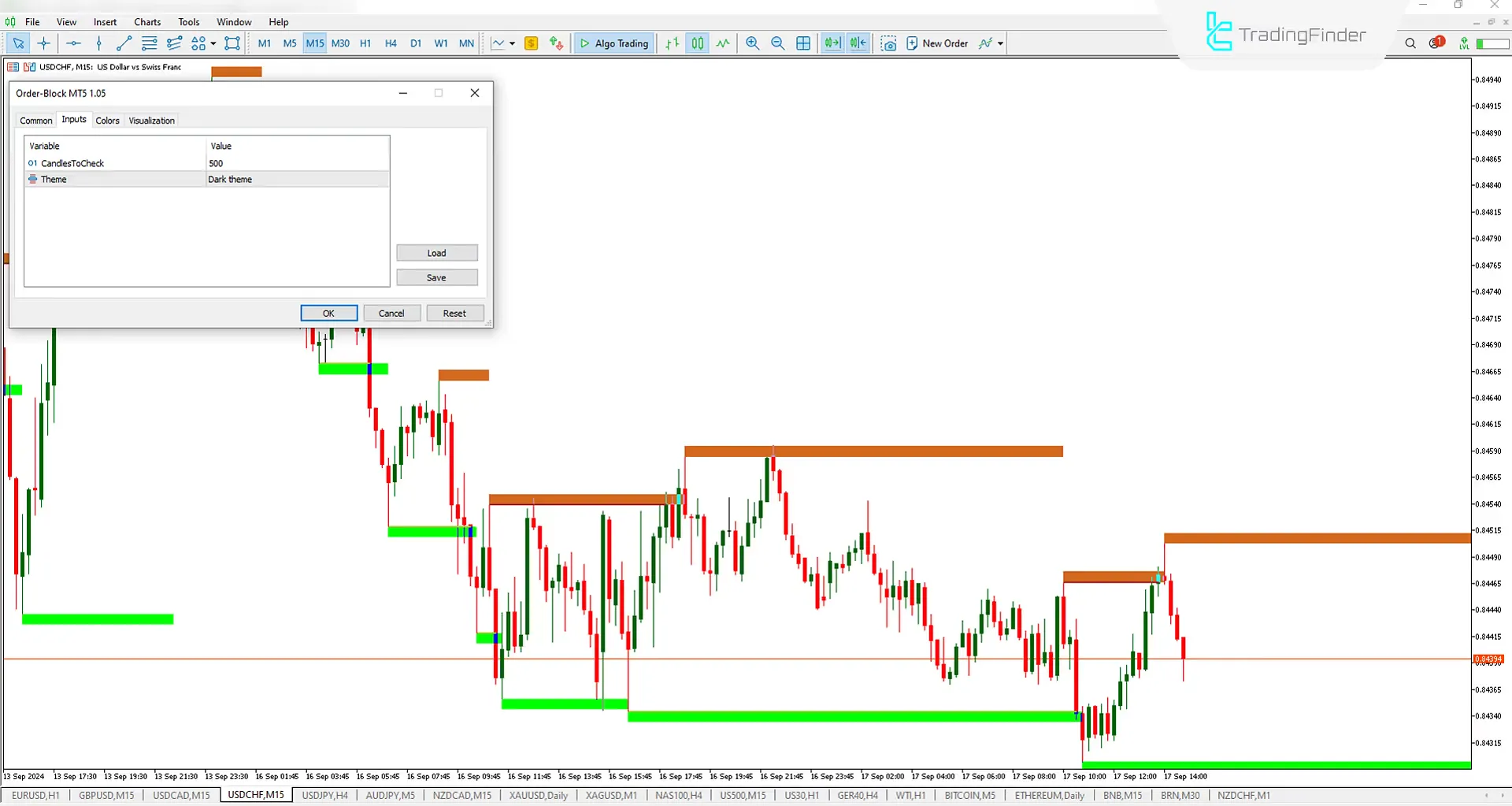The image size is (1512, 806).
Task: Click the Reset button
Action: click(x=454, y=314)
